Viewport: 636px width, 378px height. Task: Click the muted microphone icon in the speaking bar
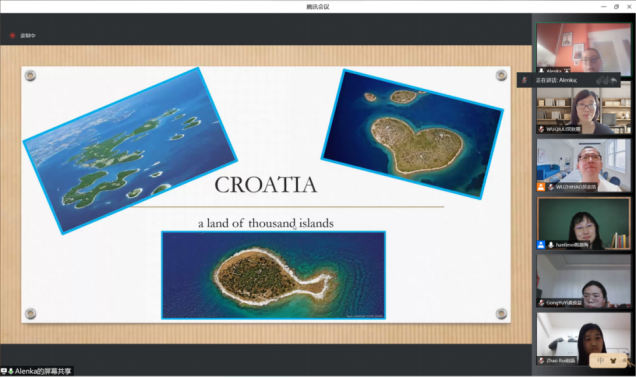pos(524,80)
